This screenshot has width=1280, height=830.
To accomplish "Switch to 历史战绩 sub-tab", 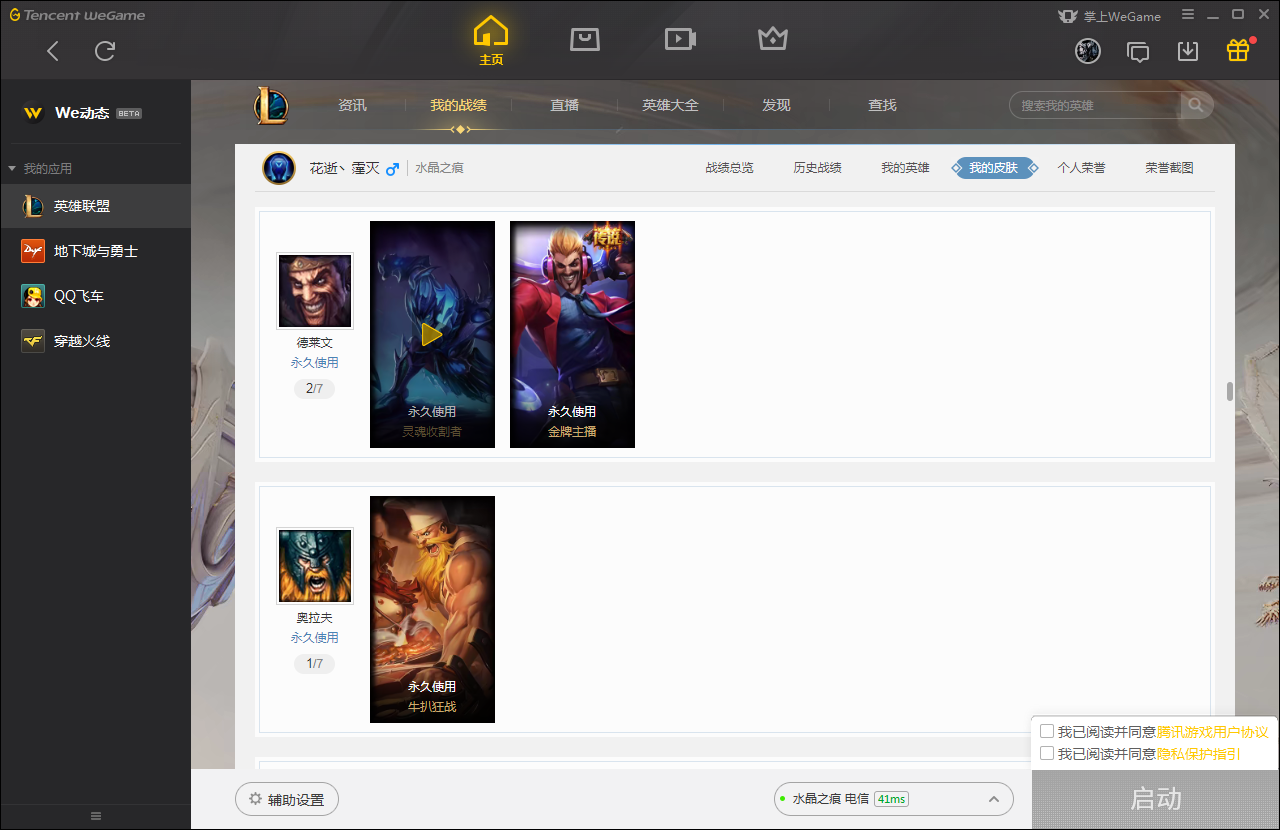I will tap(817, 168).
